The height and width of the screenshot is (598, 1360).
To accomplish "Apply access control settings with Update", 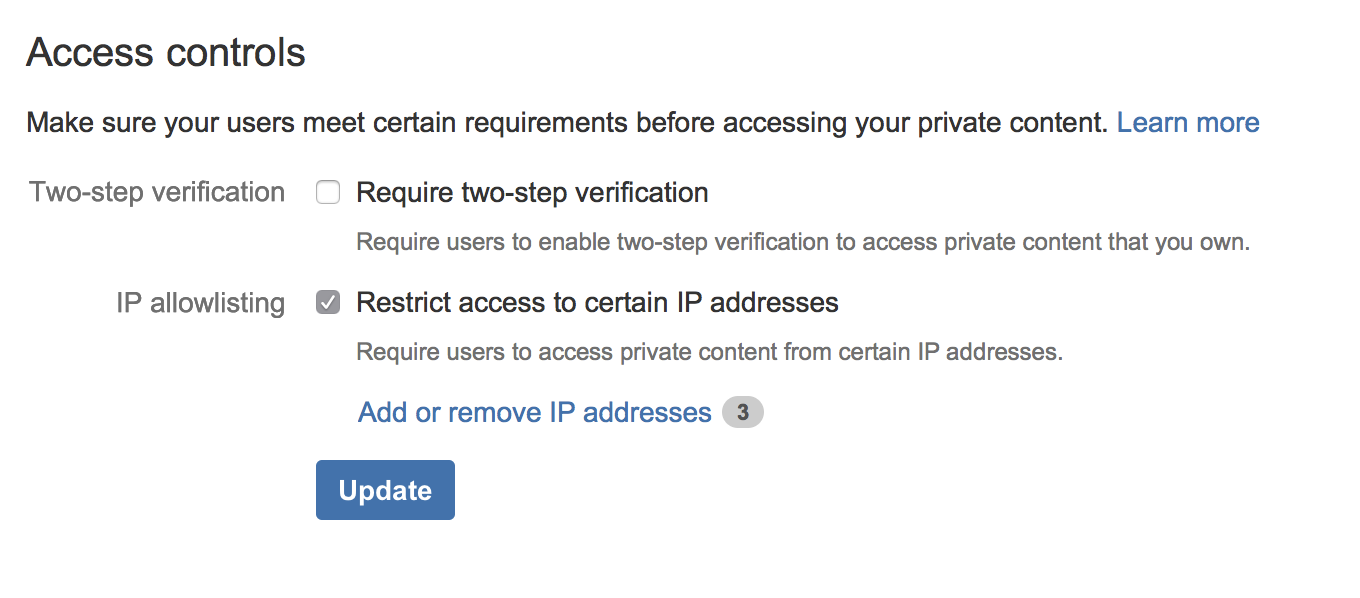I will click(x=385, y=489).
